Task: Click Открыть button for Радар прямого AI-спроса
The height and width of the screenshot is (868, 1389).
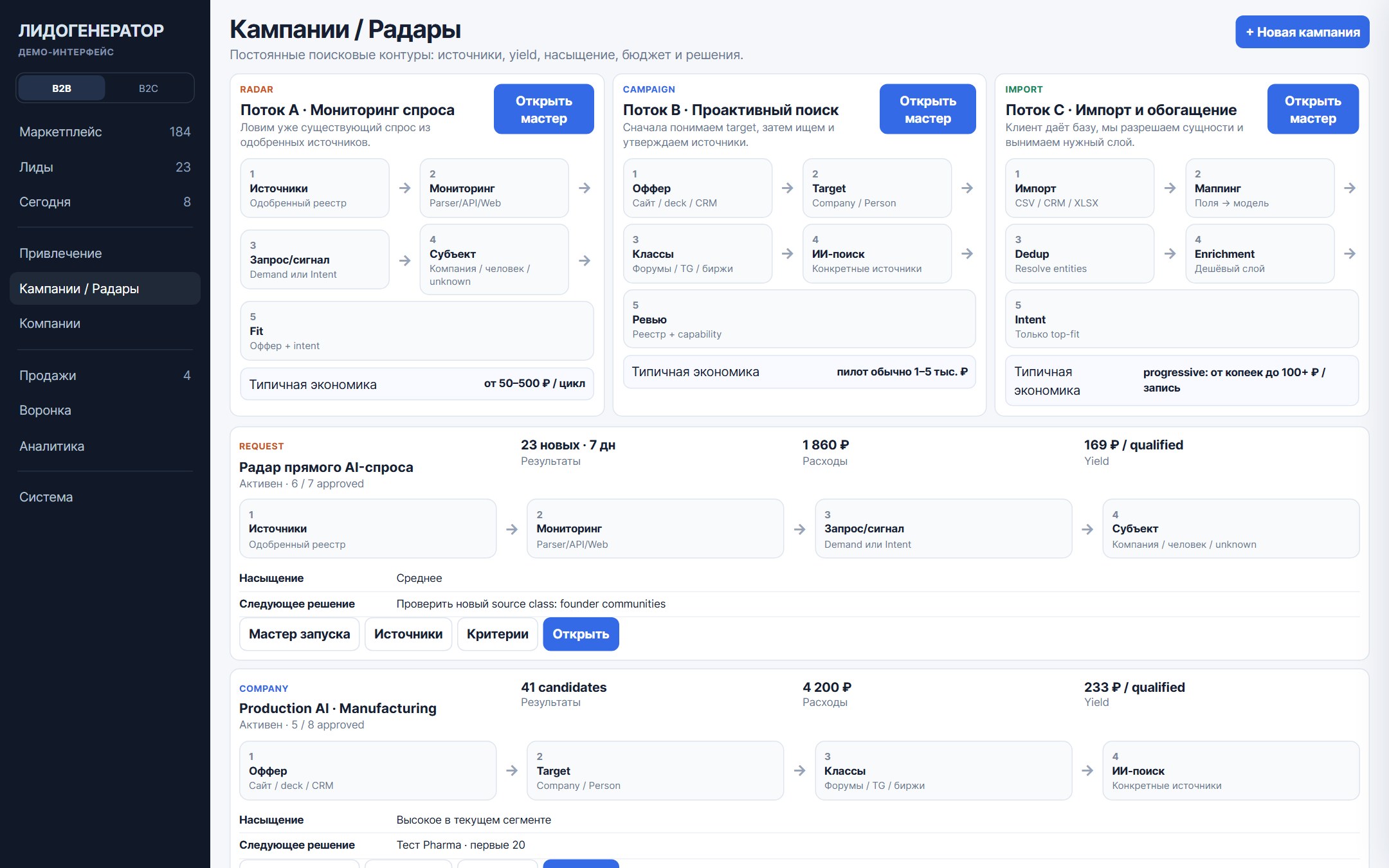Action: pos(581,634)
